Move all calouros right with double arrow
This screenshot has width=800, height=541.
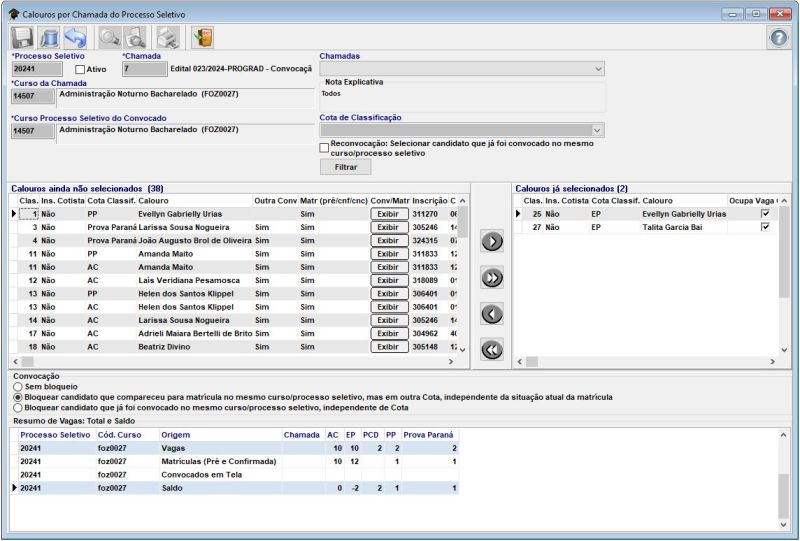point(491,278)
